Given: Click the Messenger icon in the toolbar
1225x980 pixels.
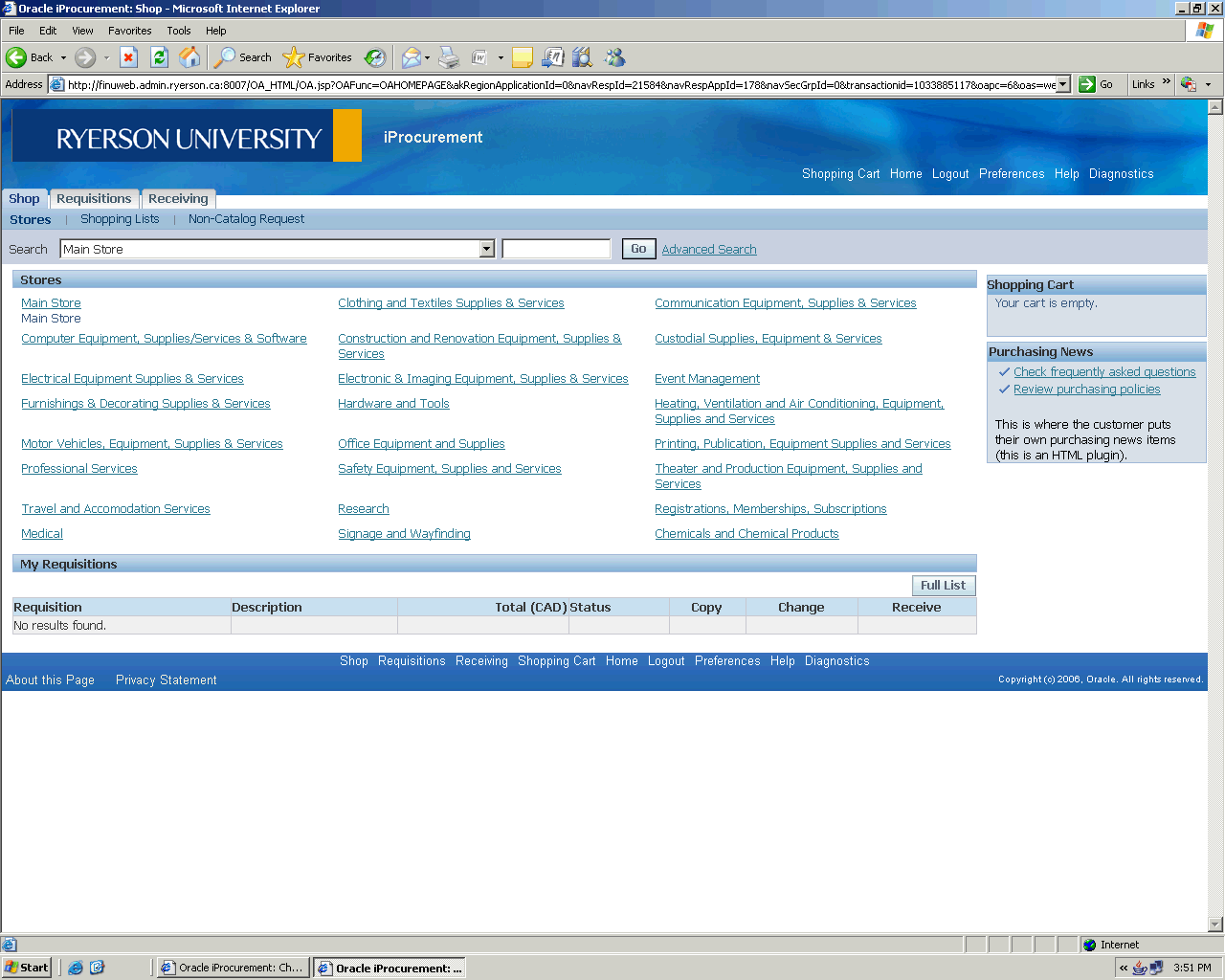Looking at the screenshot, I should tap(614, 57).
